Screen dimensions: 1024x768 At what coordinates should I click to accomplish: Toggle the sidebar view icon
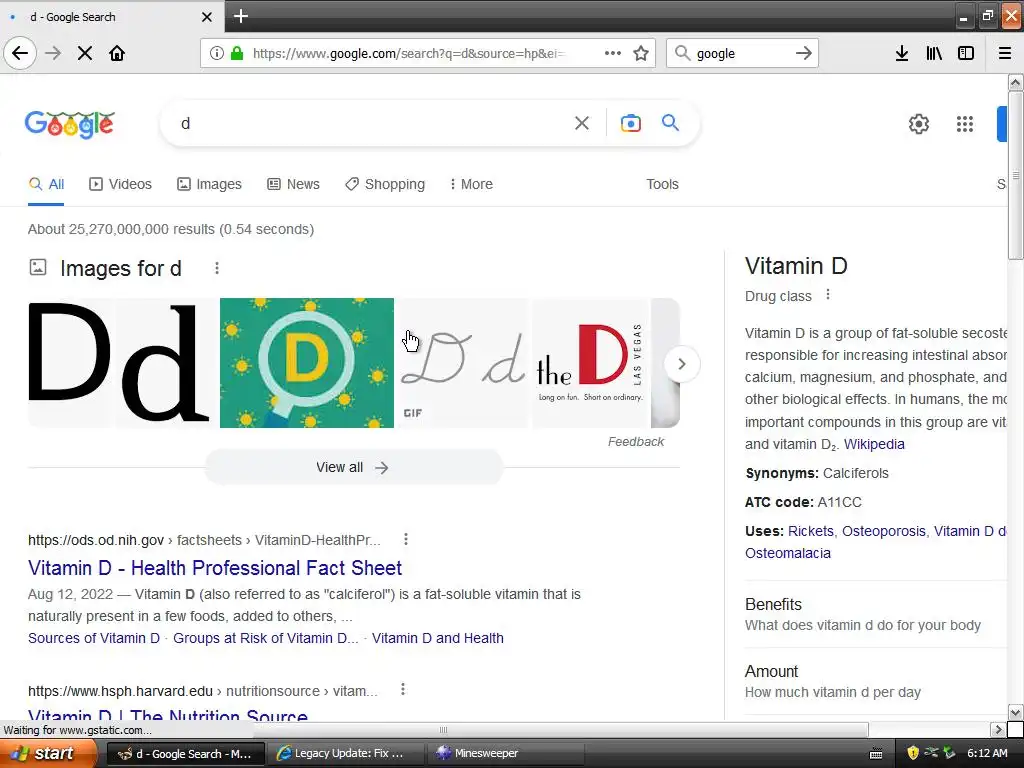966,53
